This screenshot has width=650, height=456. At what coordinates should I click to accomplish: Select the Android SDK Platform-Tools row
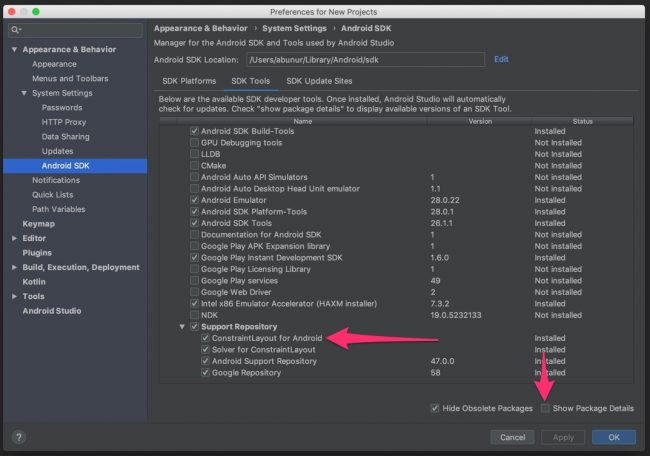tap(396, 212)
